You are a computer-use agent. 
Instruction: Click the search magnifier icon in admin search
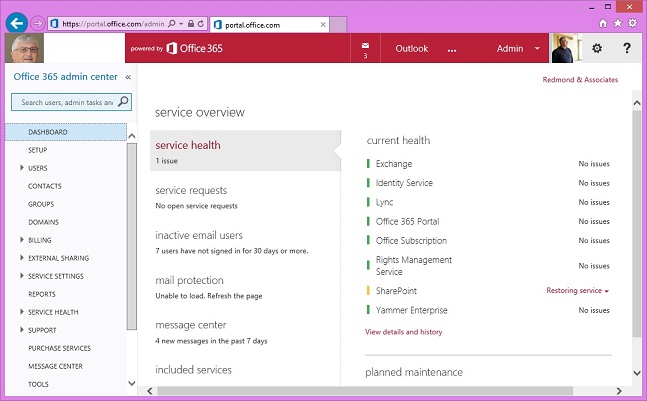[x=123, y=102]
